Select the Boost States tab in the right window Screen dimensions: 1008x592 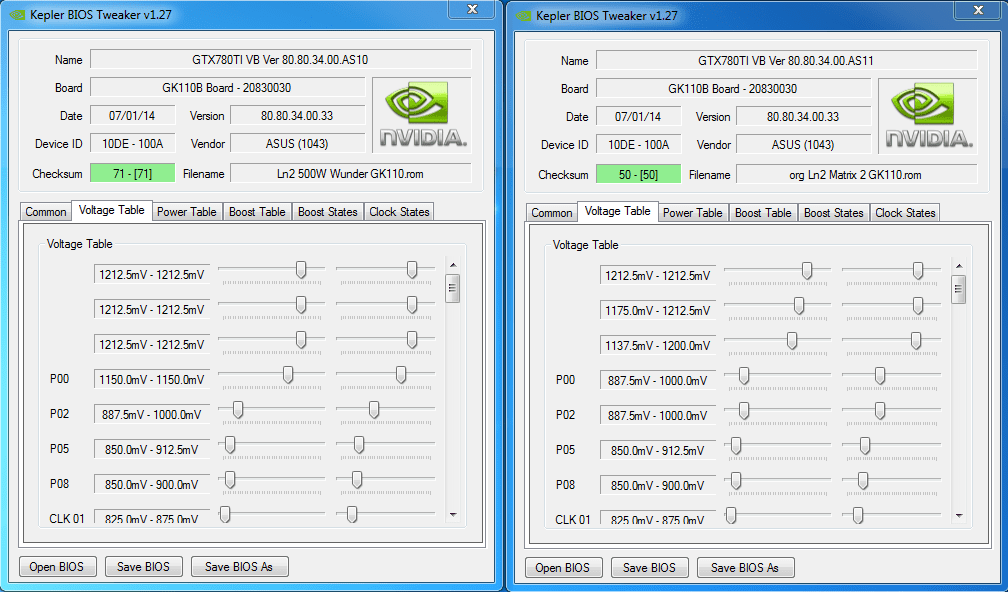tap(834, 213)
